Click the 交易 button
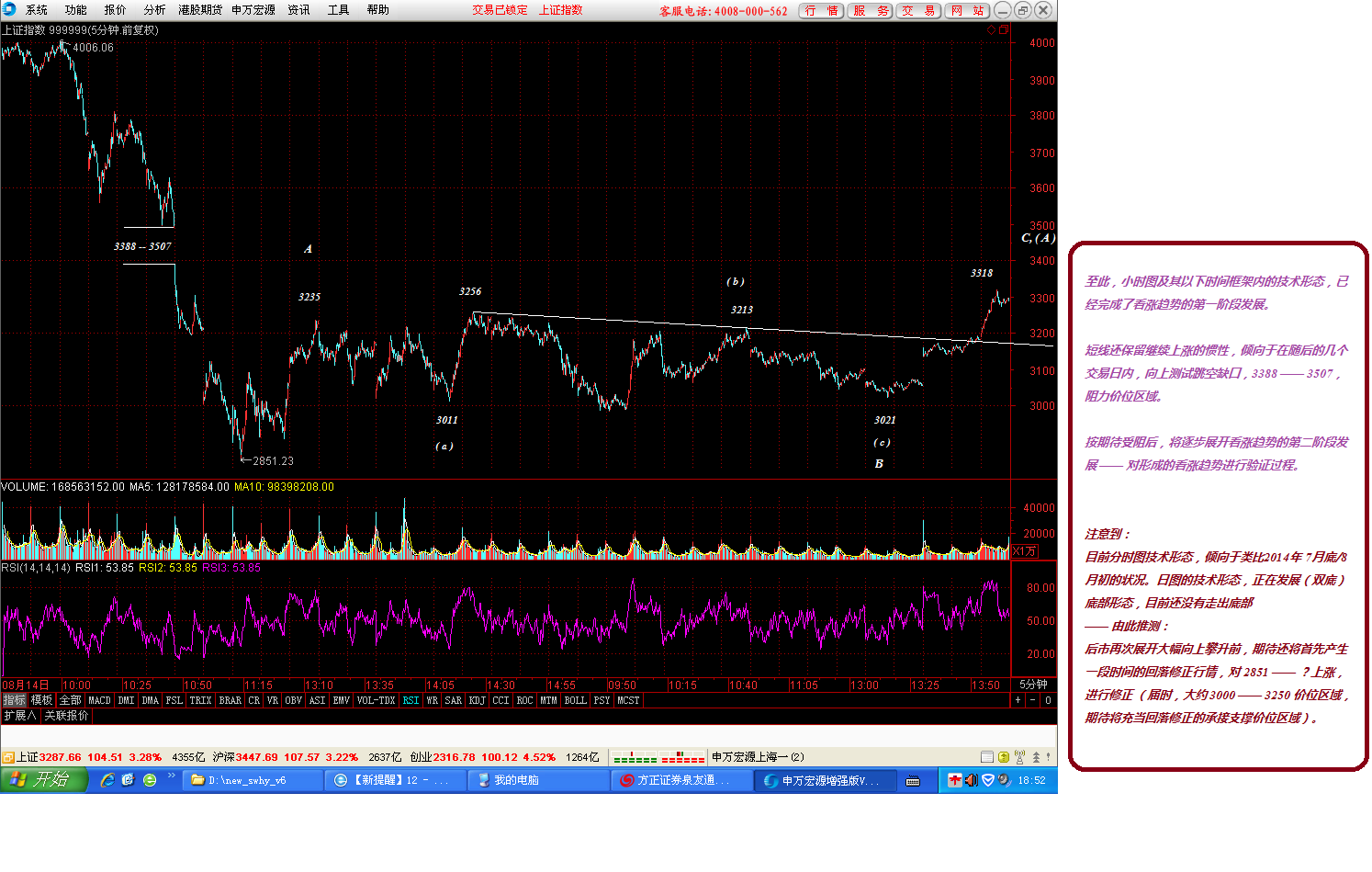The width and height of the screenshot is (1372, 872). 918,11
